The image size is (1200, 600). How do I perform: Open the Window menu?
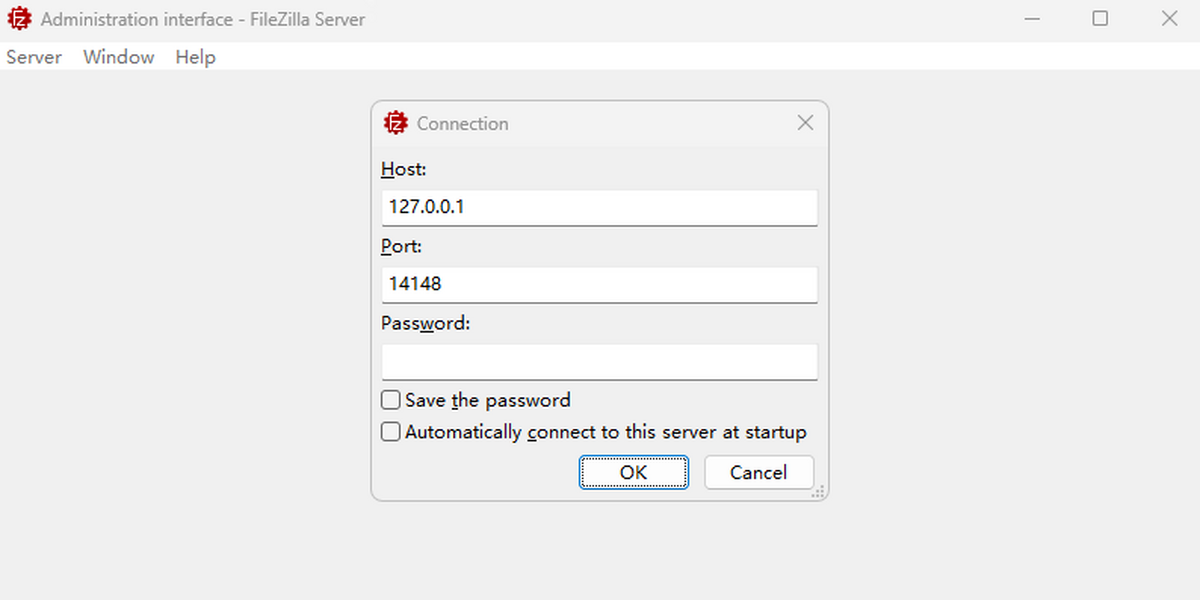pos(119,57)
